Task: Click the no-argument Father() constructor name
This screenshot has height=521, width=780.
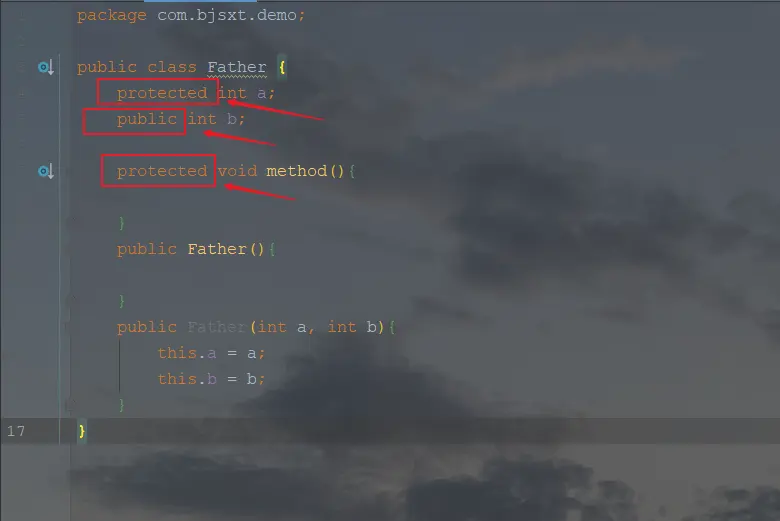Action: click(217, 249)
